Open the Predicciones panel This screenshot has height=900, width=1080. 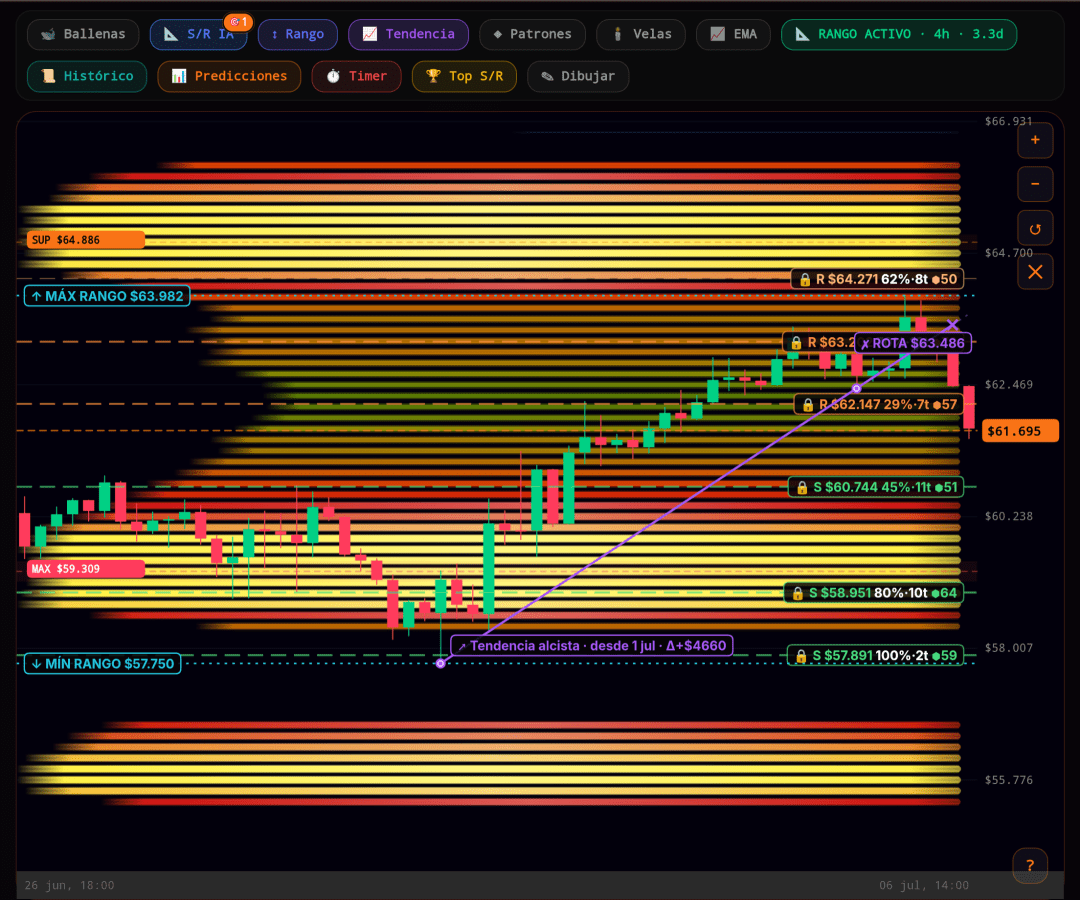pyautogui.click(x=229, y=76)
